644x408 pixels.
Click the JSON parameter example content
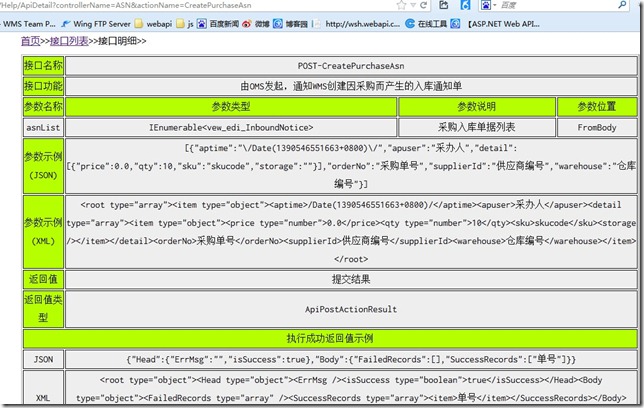click(351, 166)
